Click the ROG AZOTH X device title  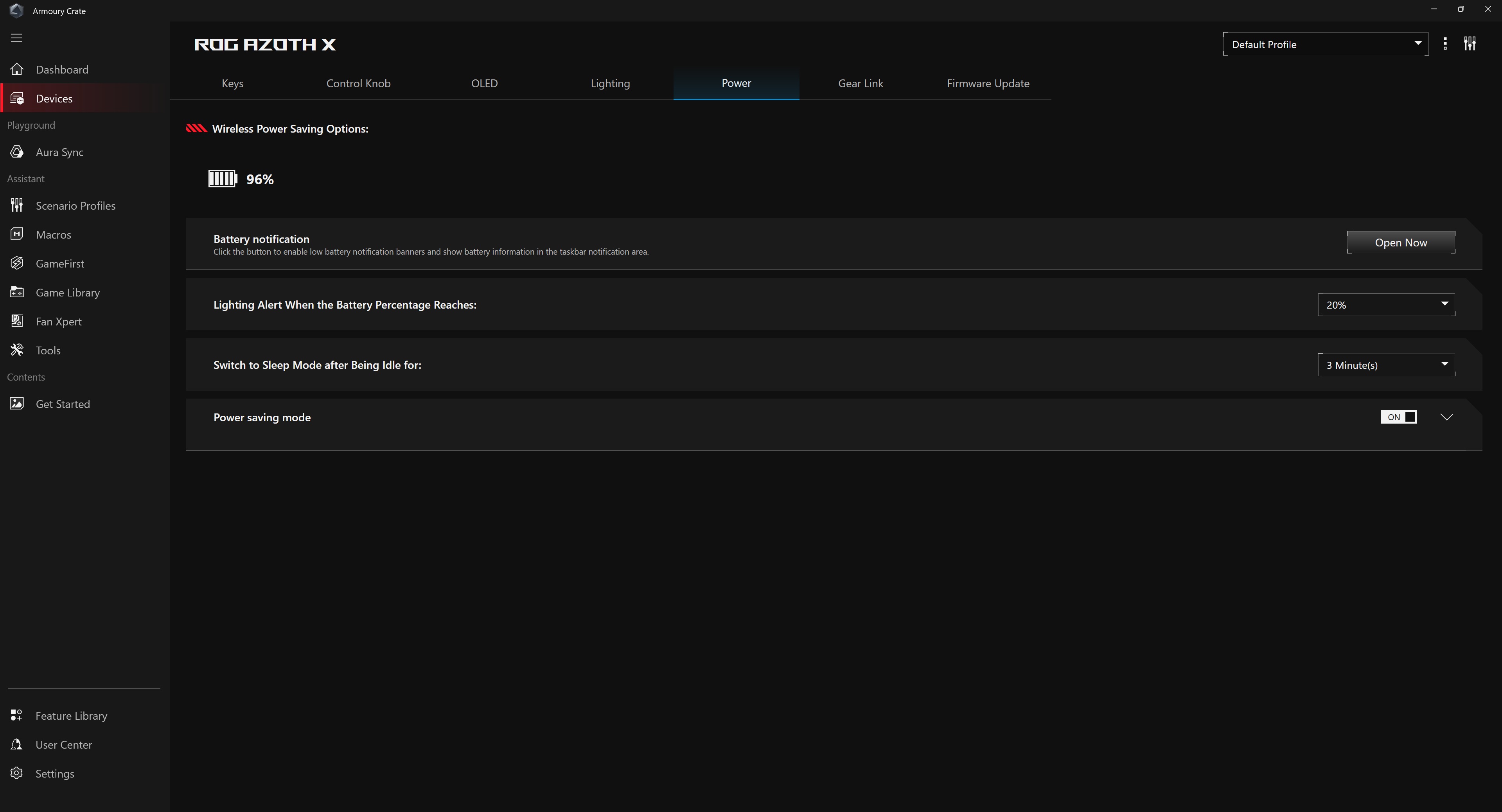tap(265, 44)
